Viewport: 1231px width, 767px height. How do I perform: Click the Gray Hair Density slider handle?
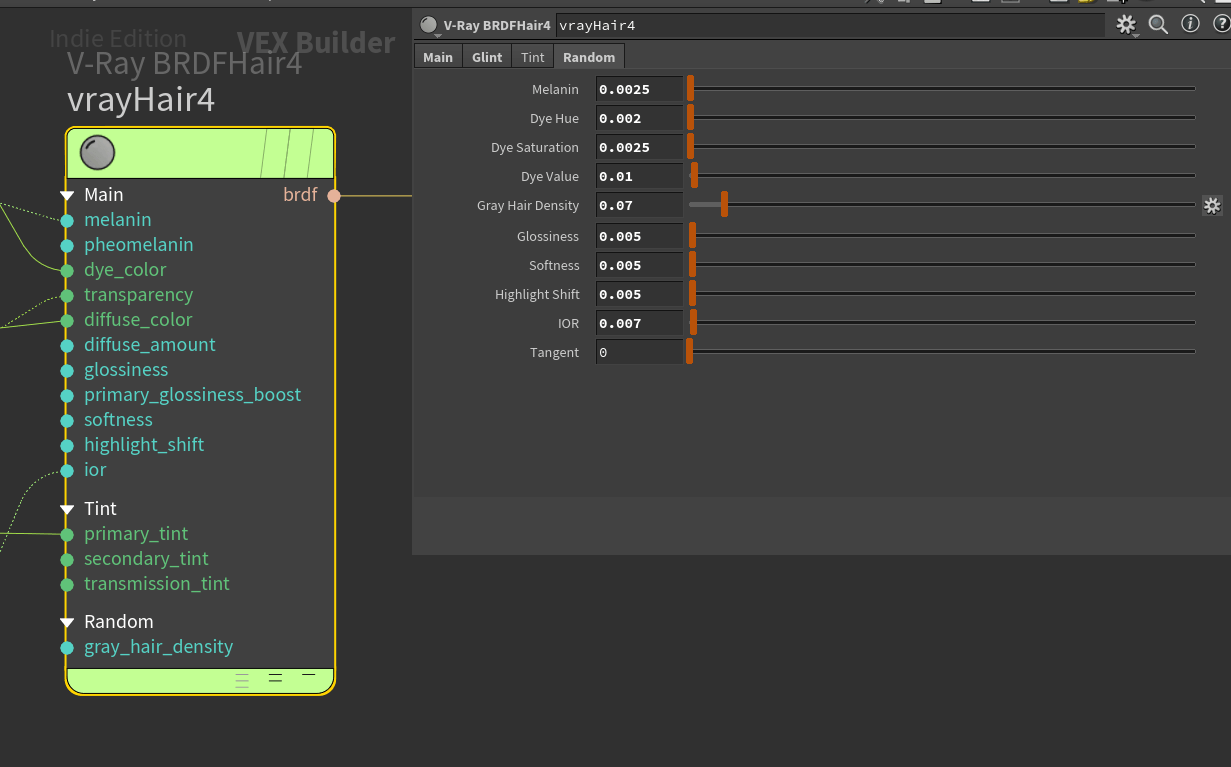(x=724, y=205)
